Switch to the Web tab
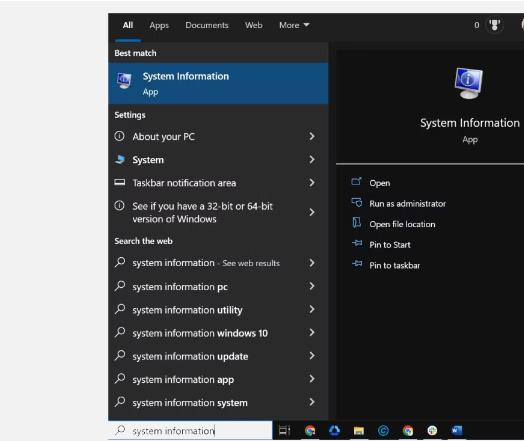 coord(254,25)
